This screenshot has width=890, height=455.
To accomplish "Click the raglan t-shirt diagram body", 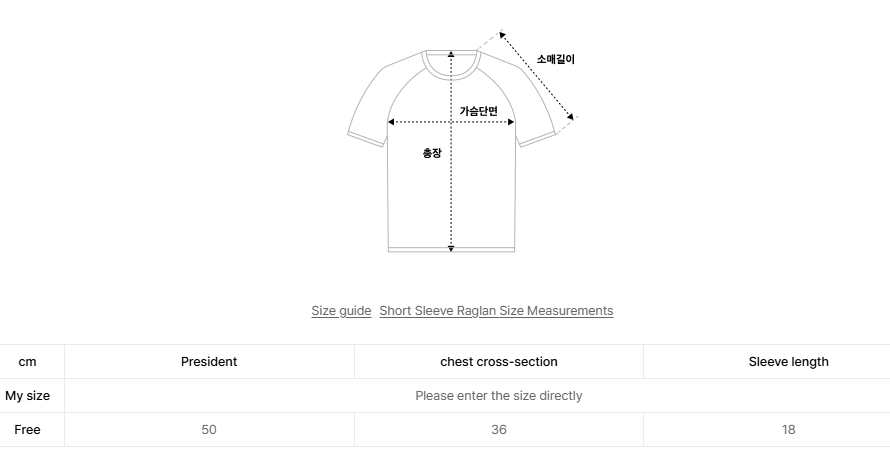I will pos(451,151).
